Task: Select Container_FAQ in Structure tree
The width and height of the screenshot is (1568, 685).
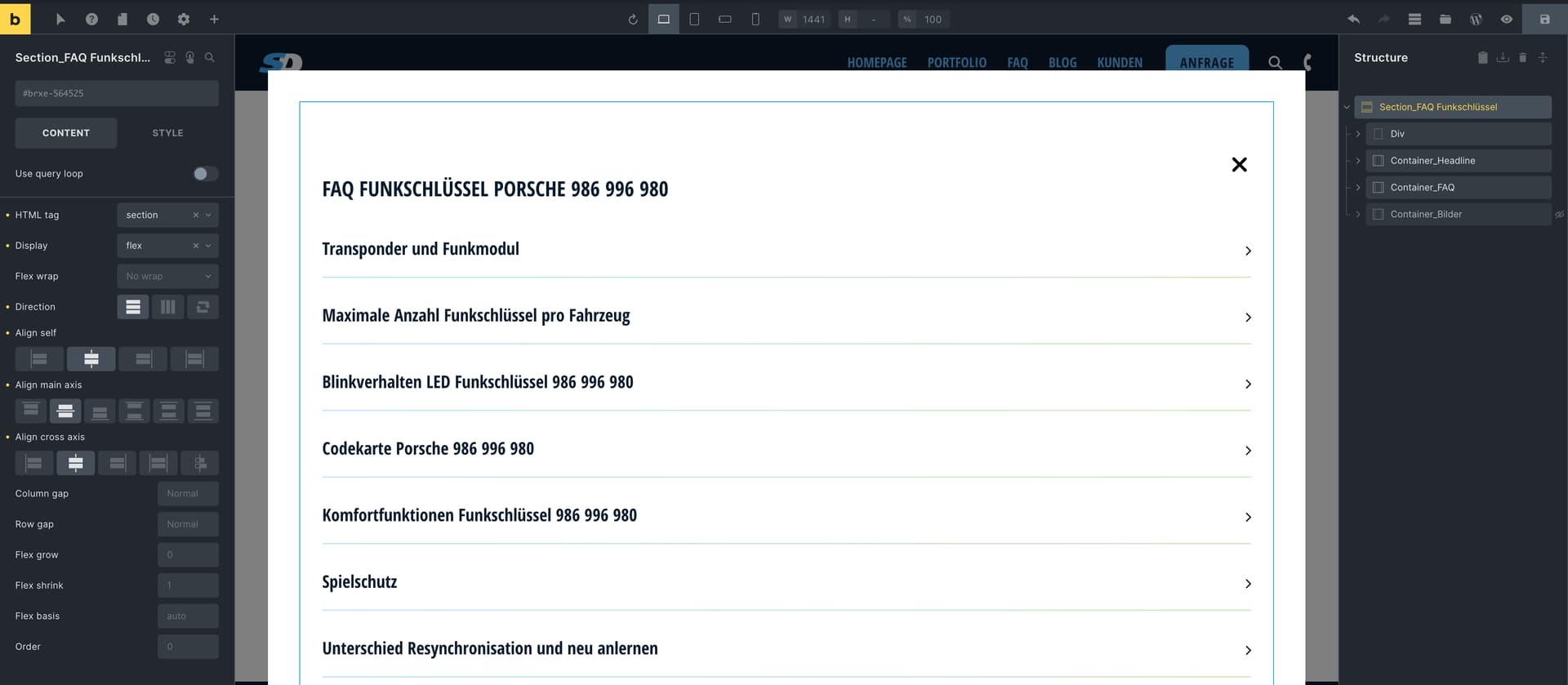Action: click(1459, 188)
